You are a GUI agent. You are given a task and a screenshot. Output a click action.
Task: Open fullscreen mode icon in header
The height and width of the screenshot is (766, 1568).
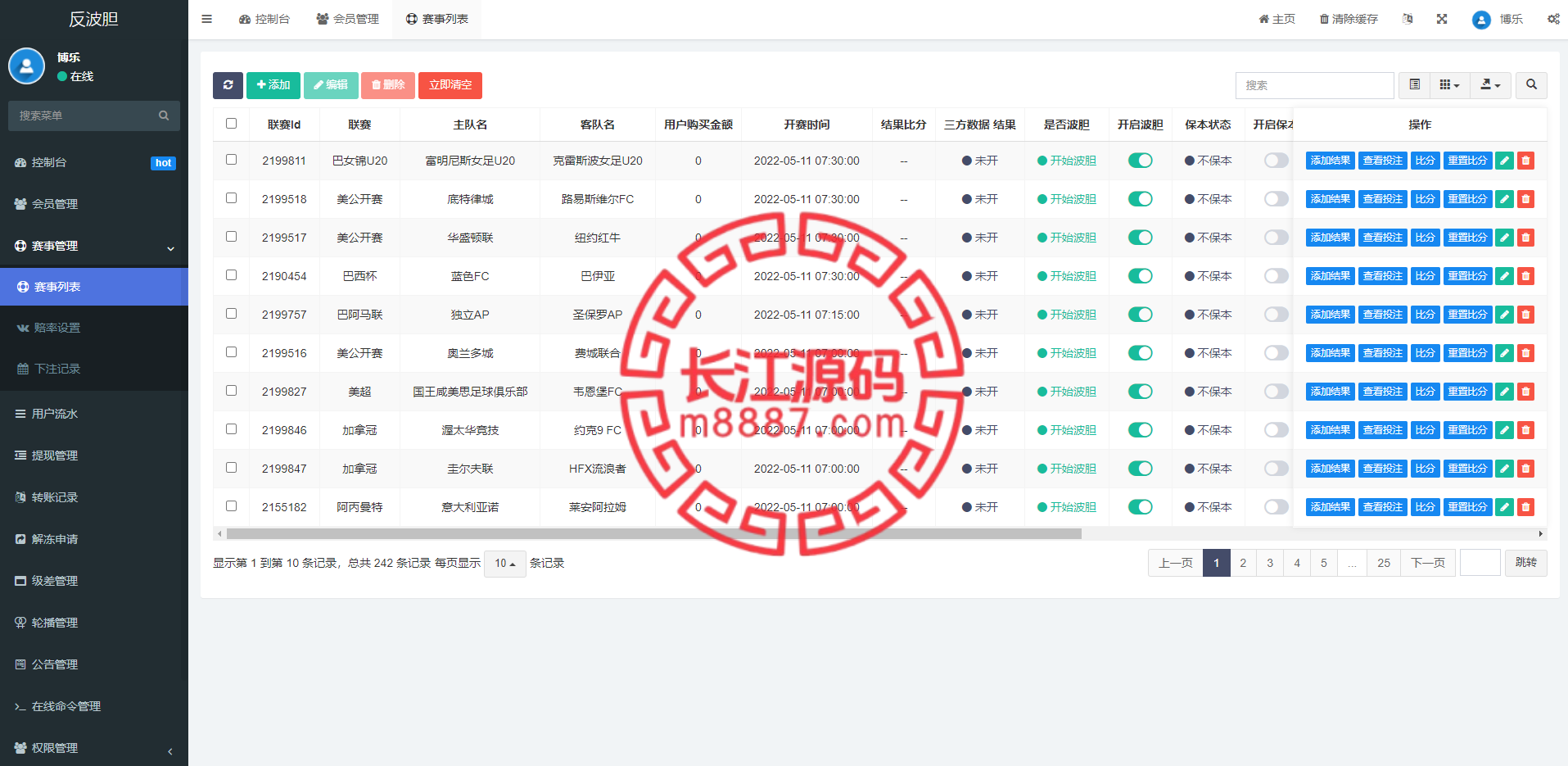click(1442, 19)
